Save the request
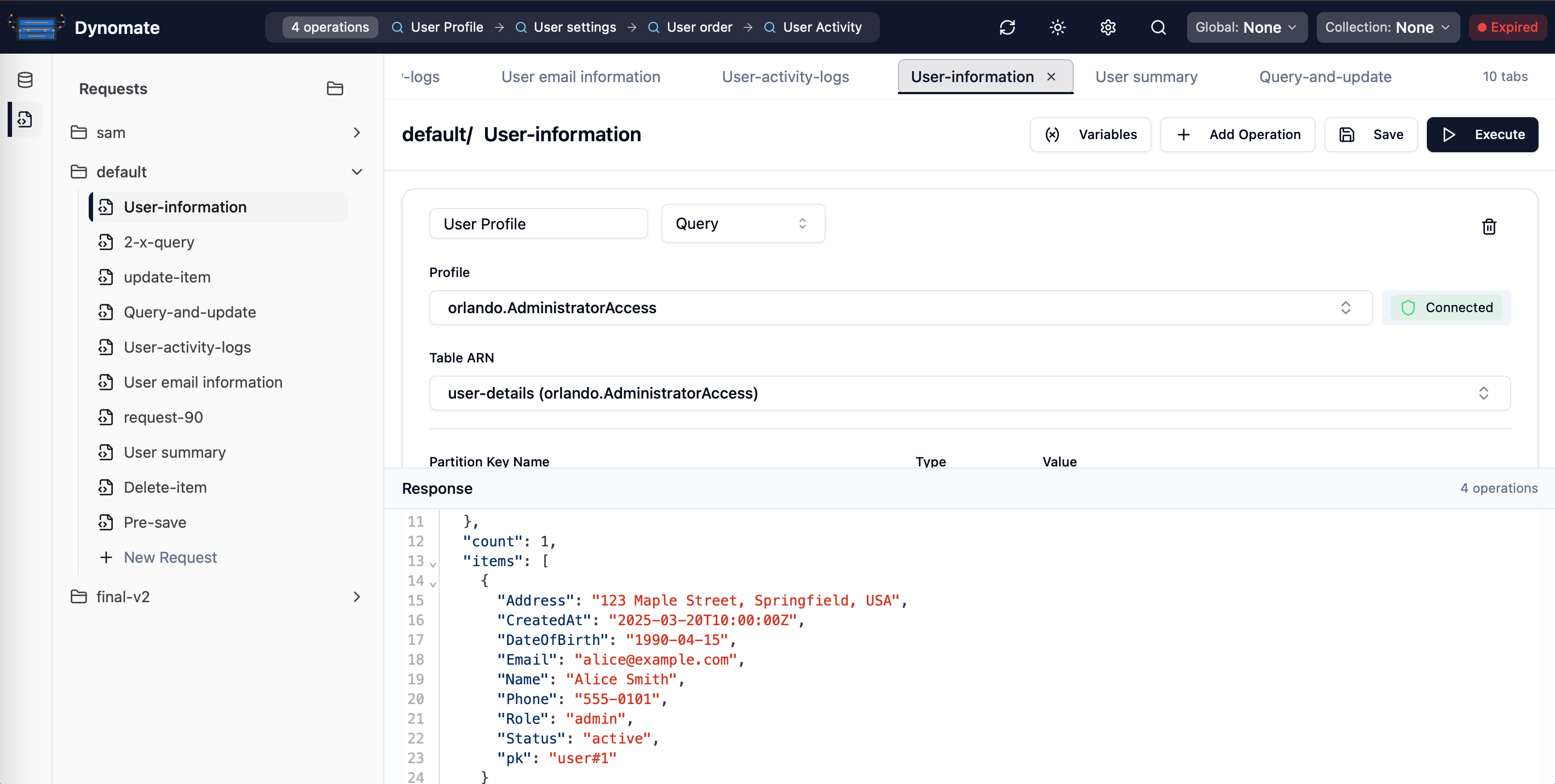The image size is (1555, 784). click(x=1370, y=134)
